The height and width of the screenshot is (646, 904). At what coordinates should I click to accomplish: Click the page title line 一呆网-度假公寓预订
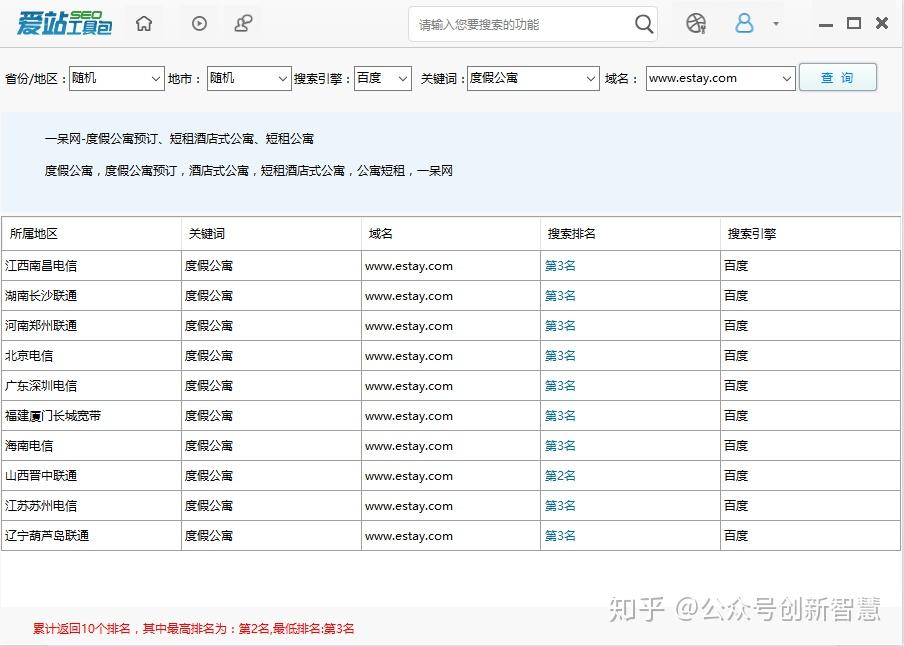tap(179, 139)
